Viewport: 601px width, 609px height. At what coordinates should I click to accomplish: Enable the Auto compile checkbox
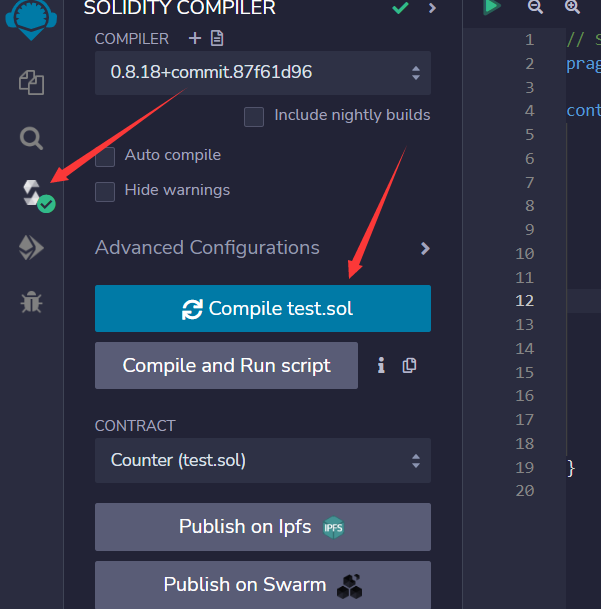point(105,157)
